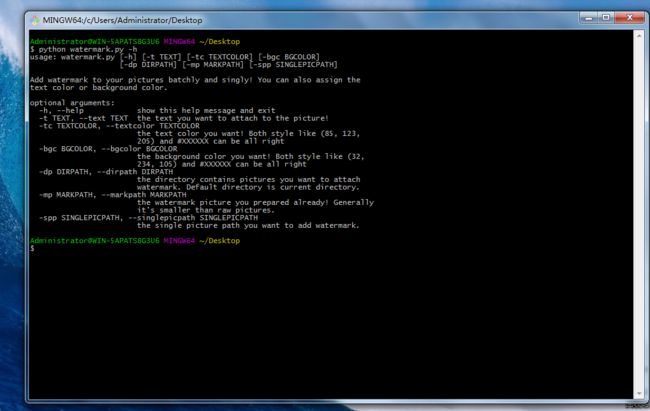Click the 'the watermark picture you prepared' line
Viewport: 650px width, 411px height.
(x=255, y=203)
